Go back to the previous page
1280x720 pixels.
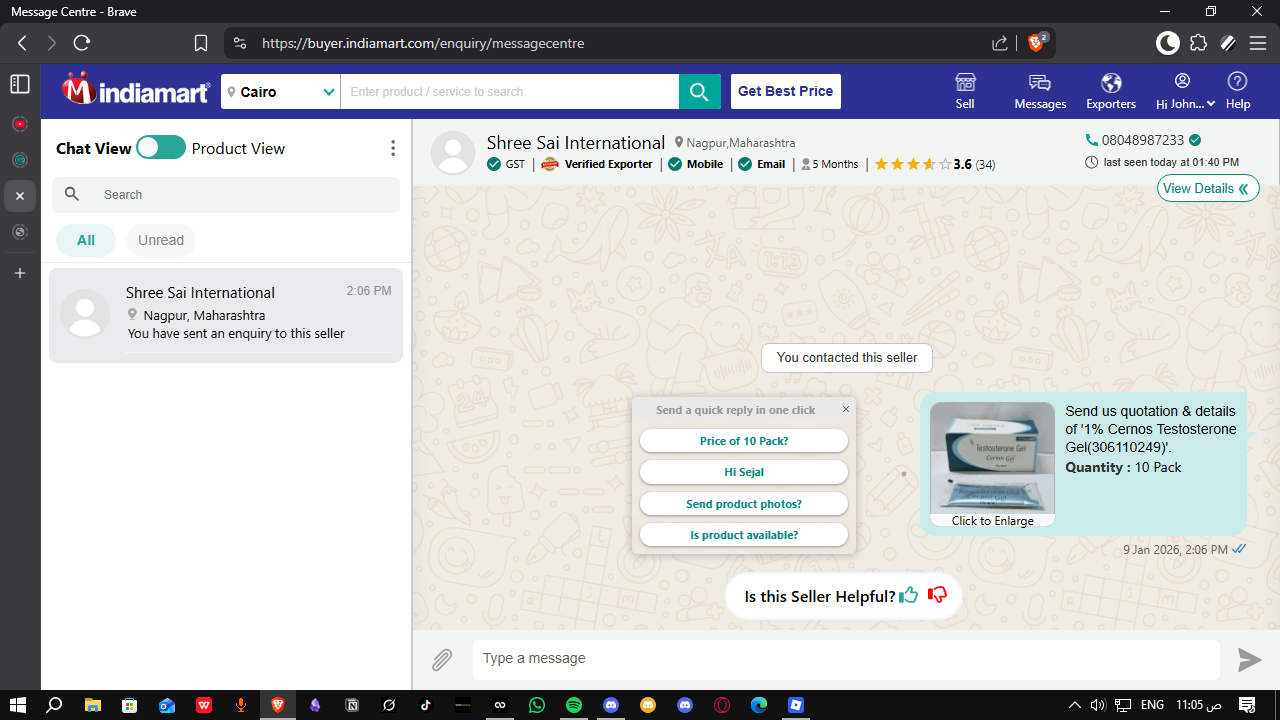23,43
